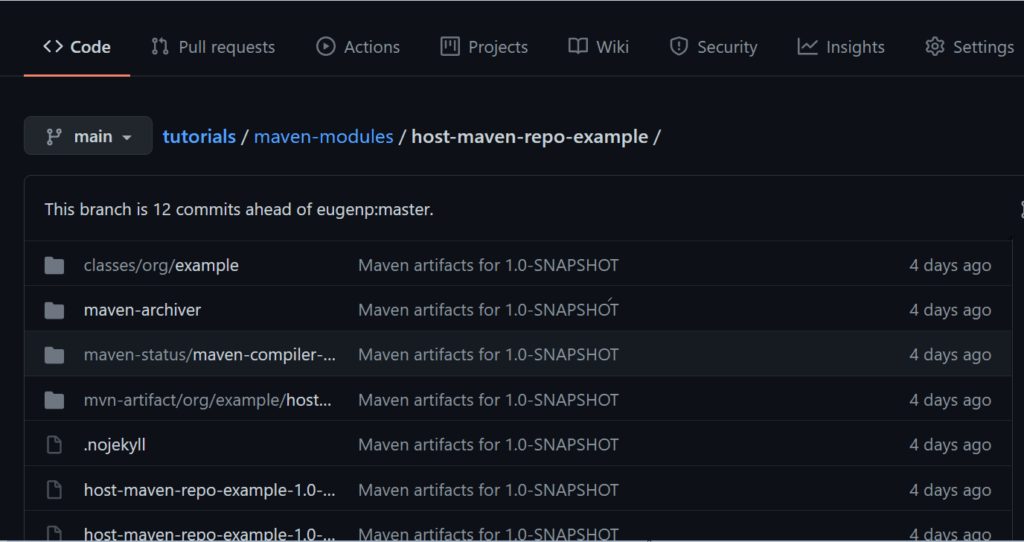Click the Code brackets icon
The height and width of the screenshot is (542, 1024).
[53, 46]
